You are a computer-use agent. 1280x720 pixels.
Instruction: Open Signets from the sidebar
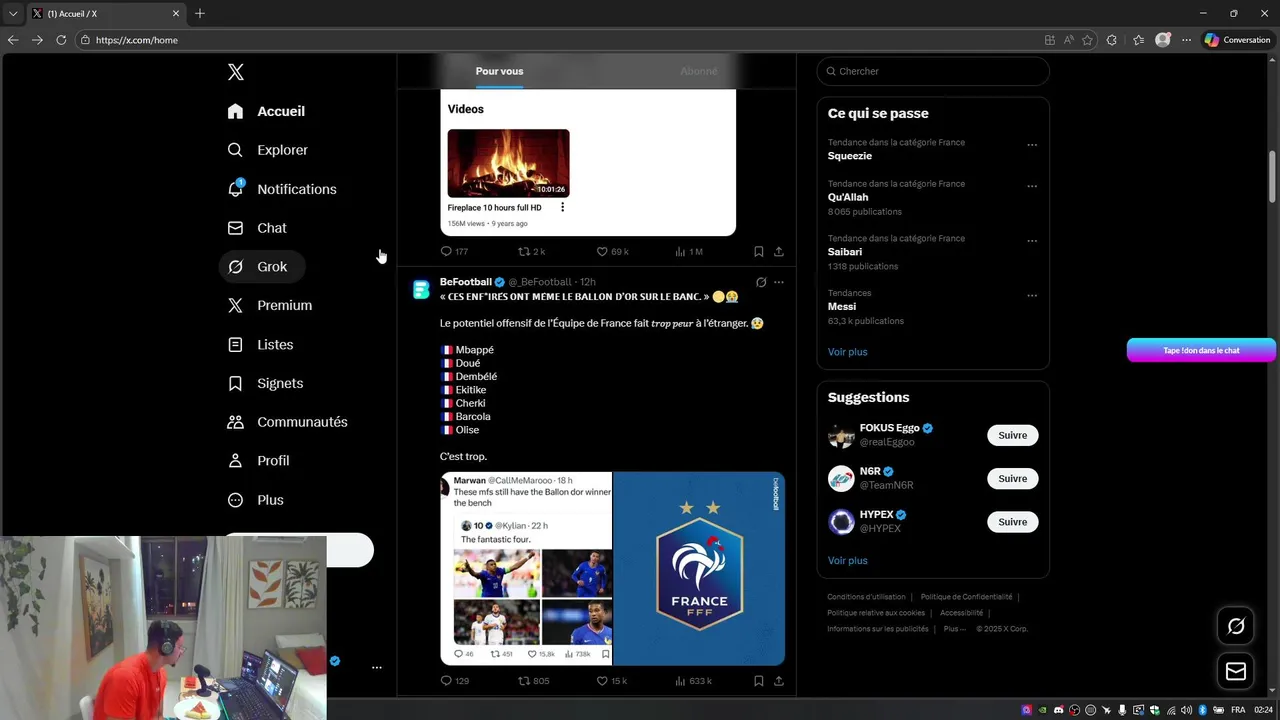pyautogui.click(x=265, y=383)
